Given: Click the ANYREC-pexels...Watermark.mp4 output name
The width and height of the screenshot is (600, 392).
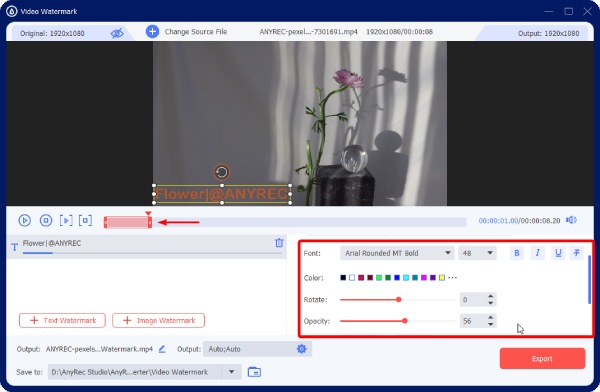Looking at the screenshot, I should coord(99,349).
